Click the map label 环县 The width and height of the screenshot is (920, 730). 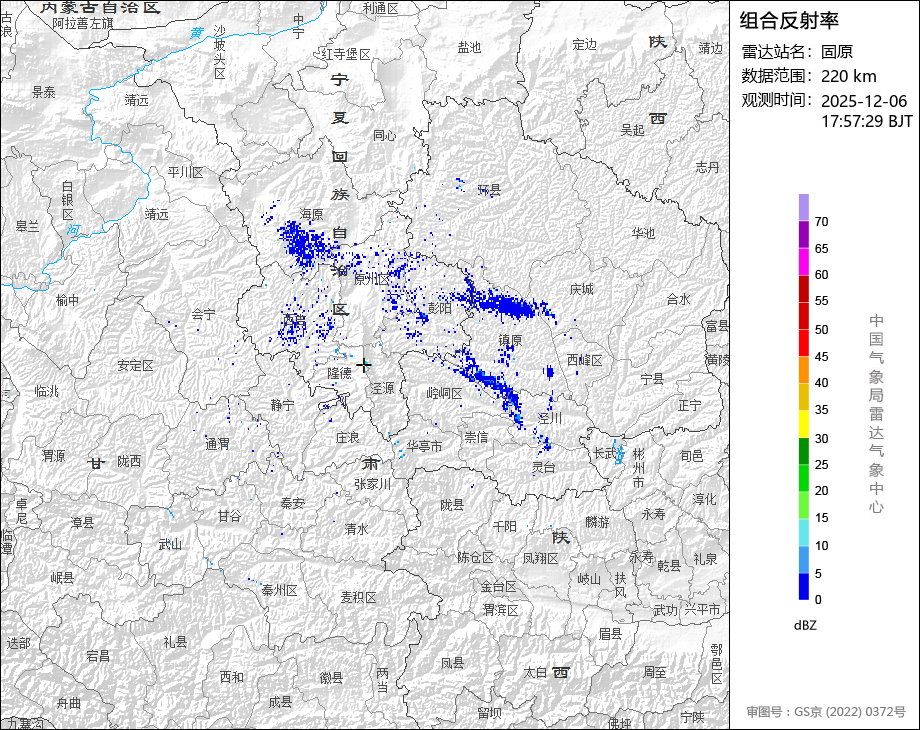tap(489, 190)
